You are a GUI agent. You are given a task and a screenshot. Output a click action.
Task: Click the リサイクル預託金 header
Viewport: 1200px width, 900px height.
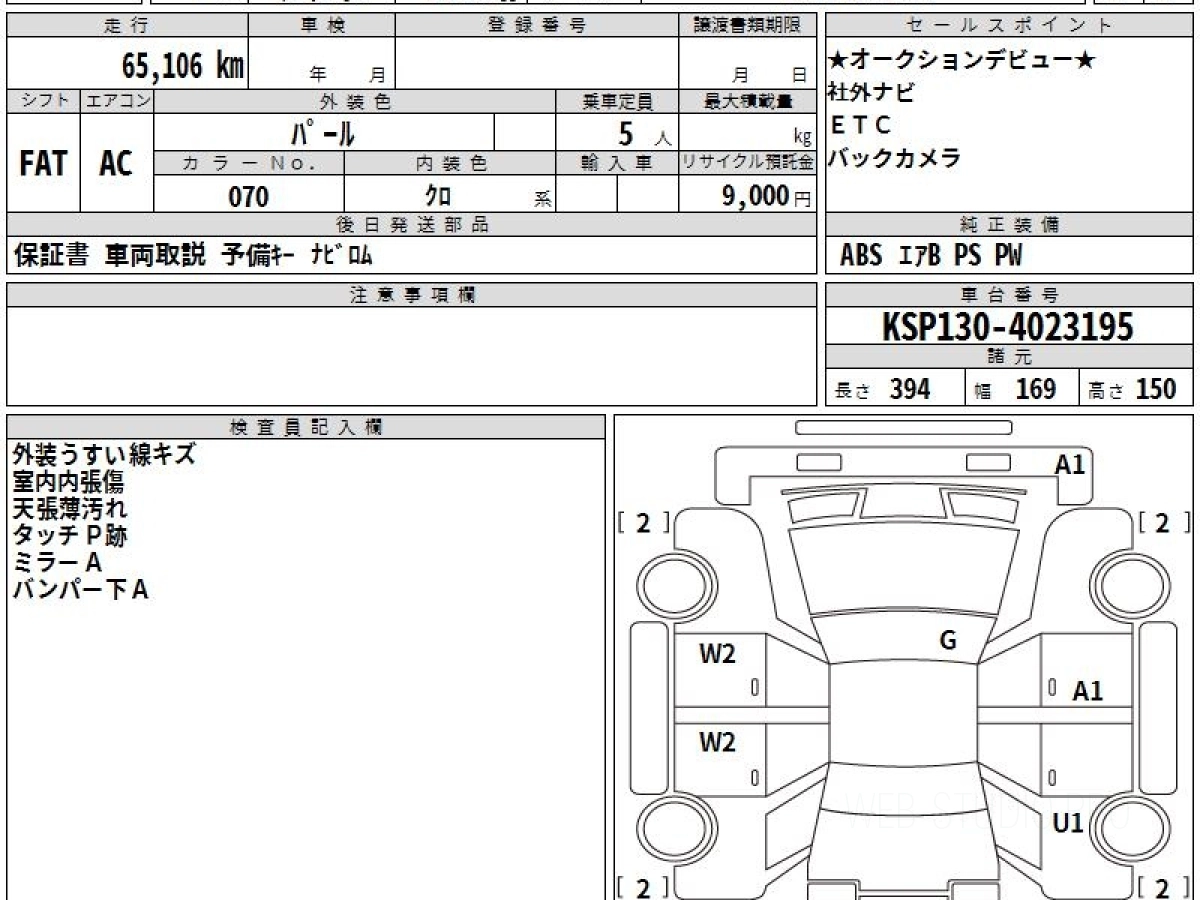pos(747,163)
